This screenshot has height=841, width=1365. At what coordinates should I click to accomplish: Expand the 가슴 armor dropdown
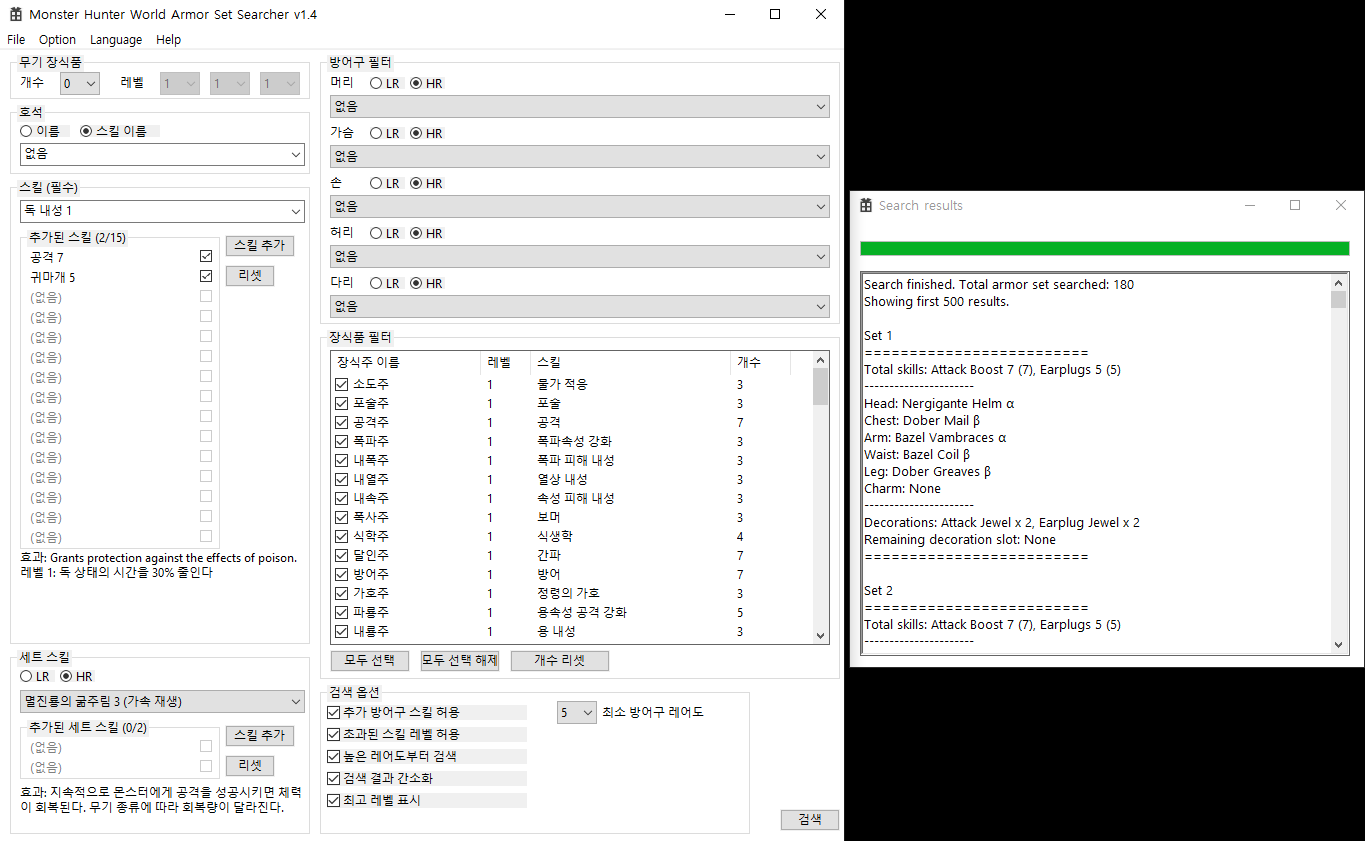[x=580, y=156]
